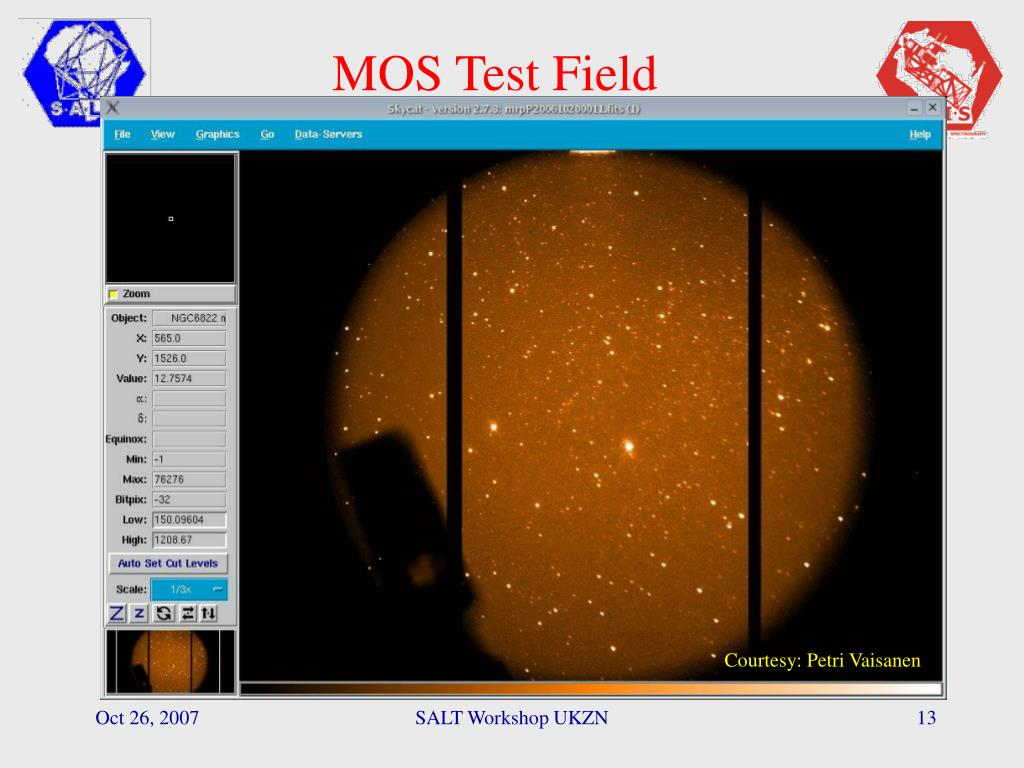Click the color ramp bar below image
Screen dimensions: 1024x768
(591, 688)
